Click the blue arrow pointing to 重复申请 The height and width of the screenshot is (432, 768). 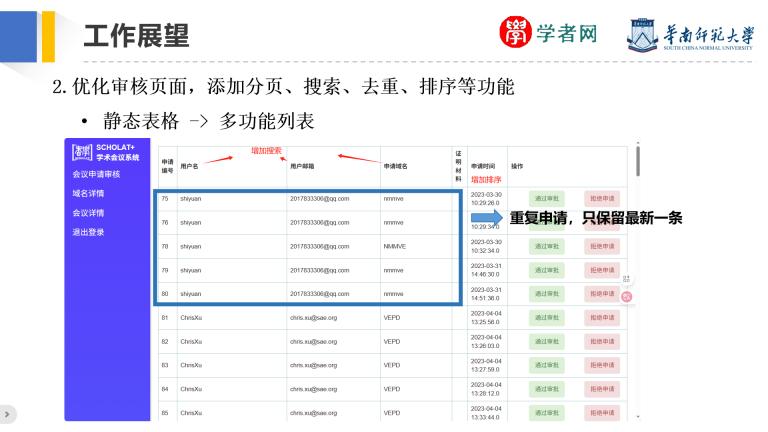click(488, 217)
